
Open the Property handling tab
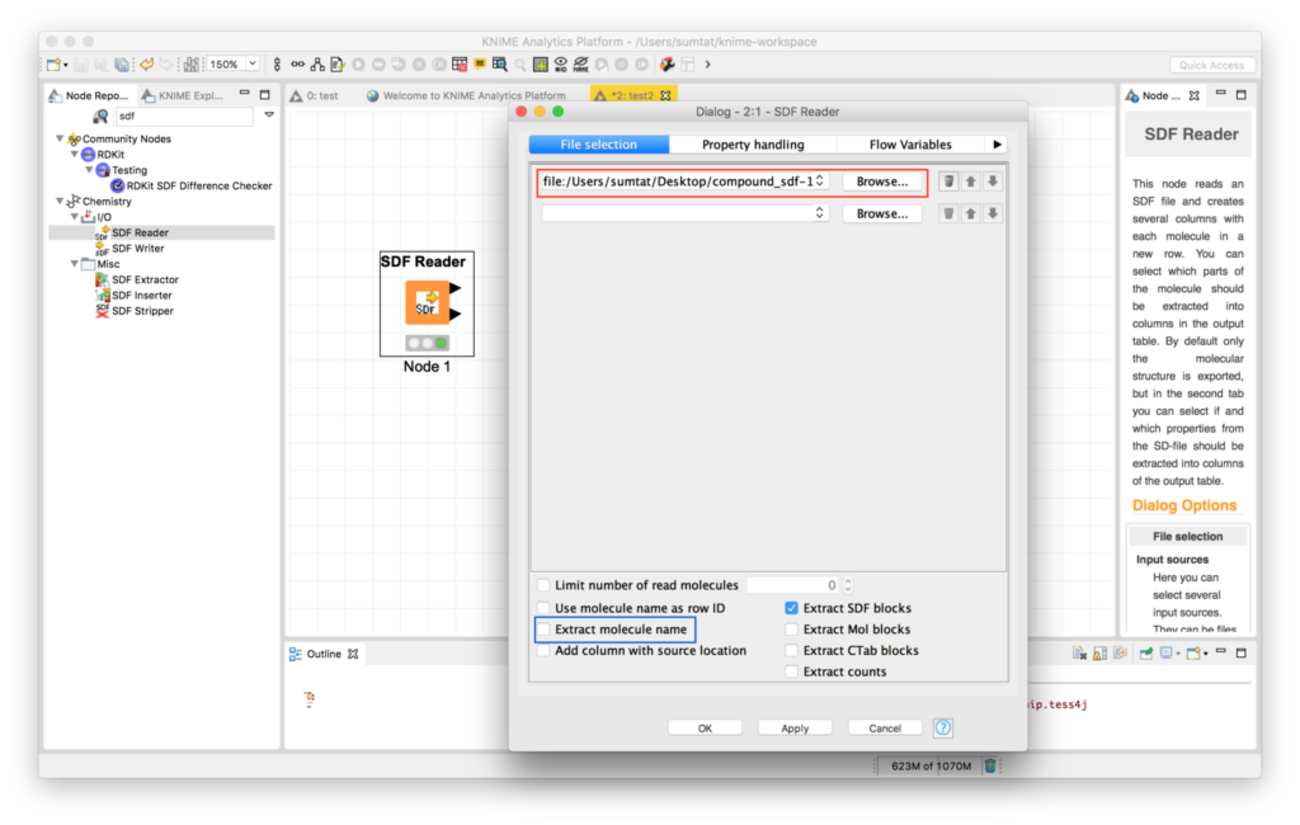pos(753,144)
